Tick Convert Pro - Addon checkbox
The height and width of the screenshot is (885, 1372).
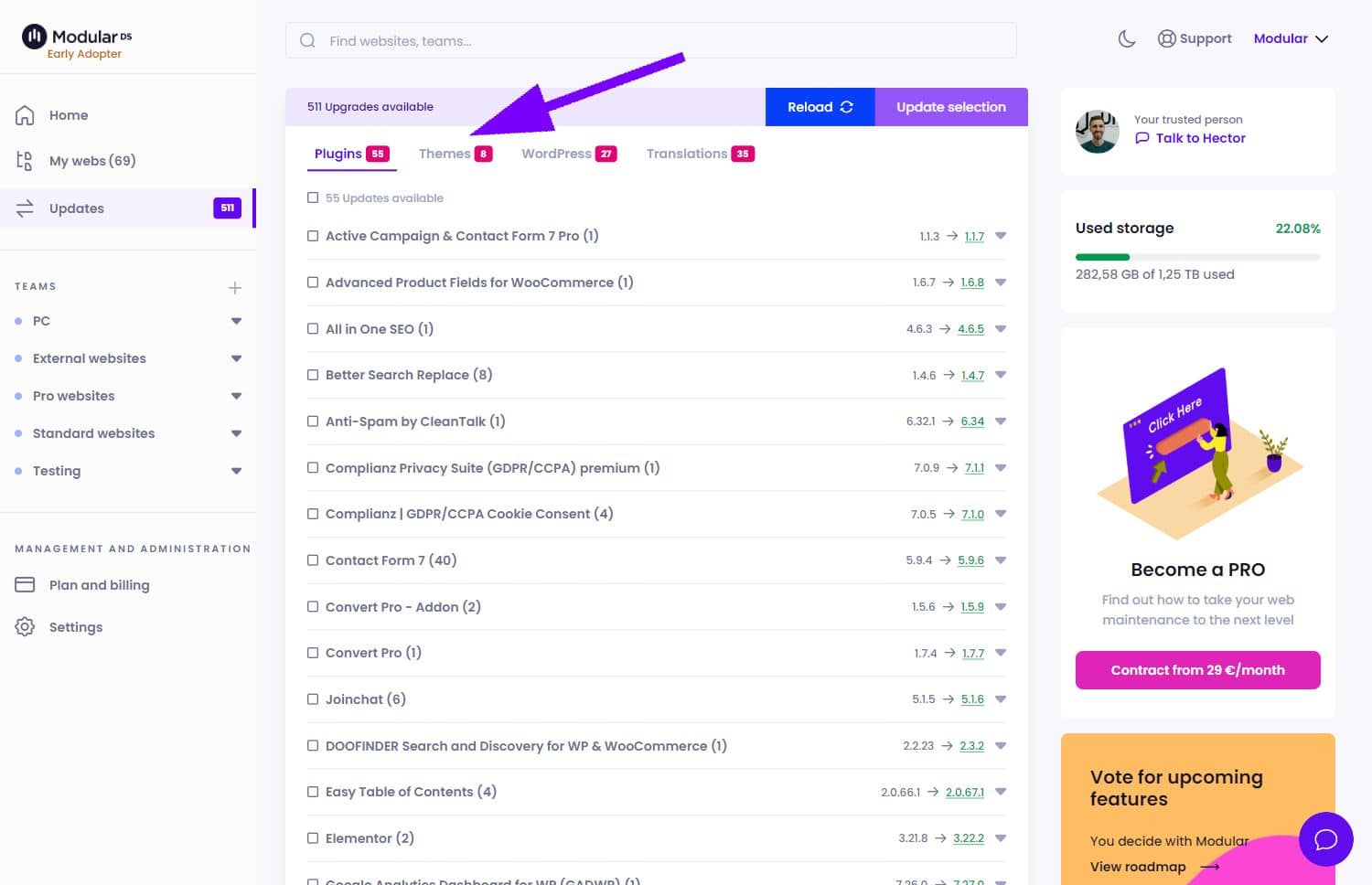point(313,607)
